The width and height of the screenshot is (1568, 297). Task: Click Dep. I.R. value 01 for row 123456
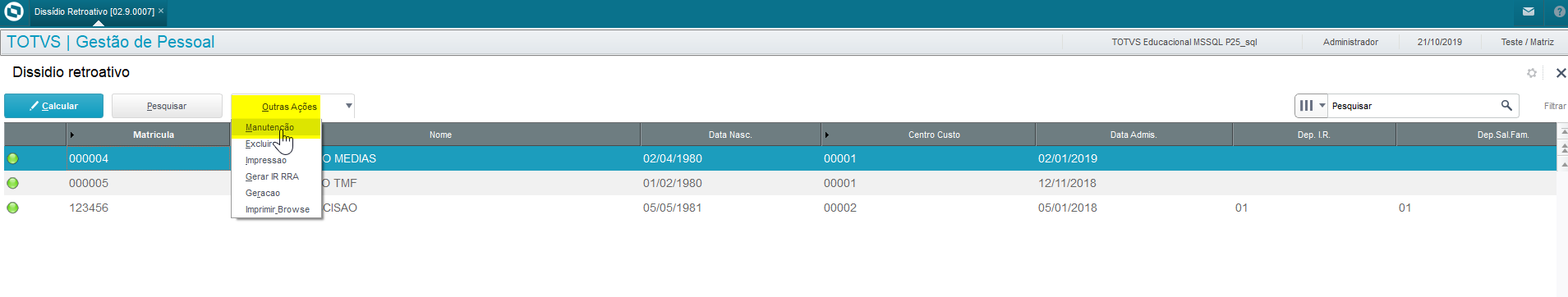click(x=1241, y=208)
